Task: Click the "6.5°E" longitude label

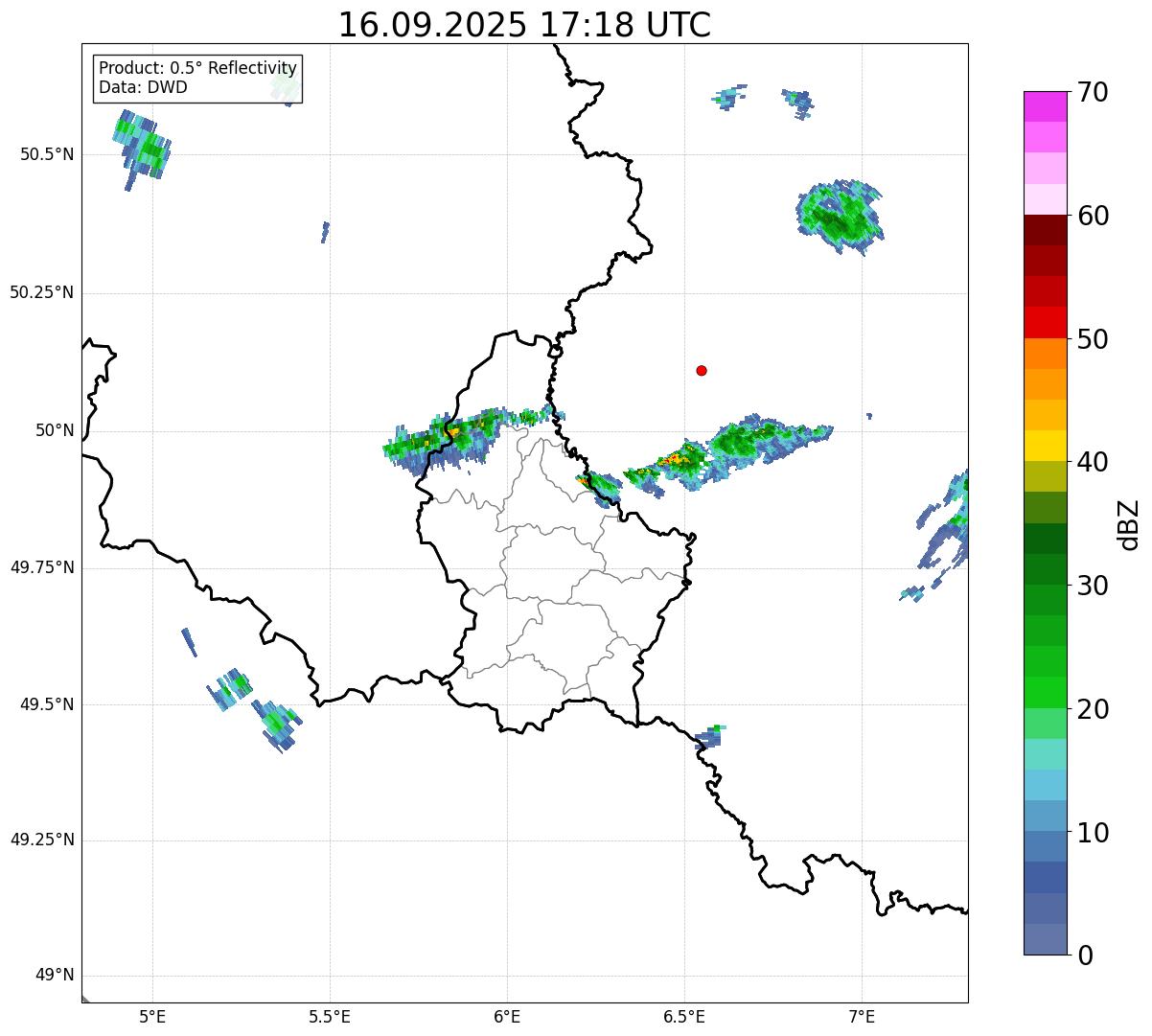Action: pyautogui.click(x=684, y=1017)
